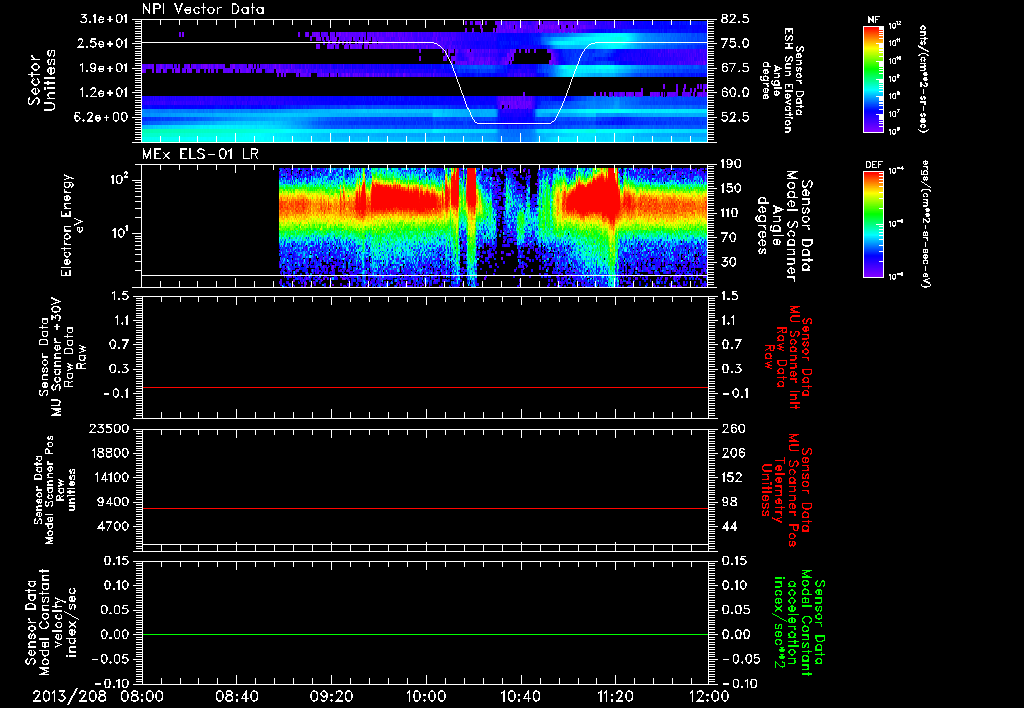Select the 11:20 time axis label
The width and height of the screenshot is (1024, 708).
(614, 695)
